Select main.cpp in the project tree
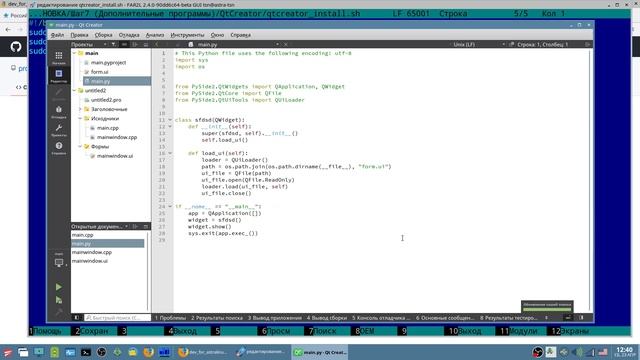The width and height of the screenshot is (640, 360). pos(108,128)
